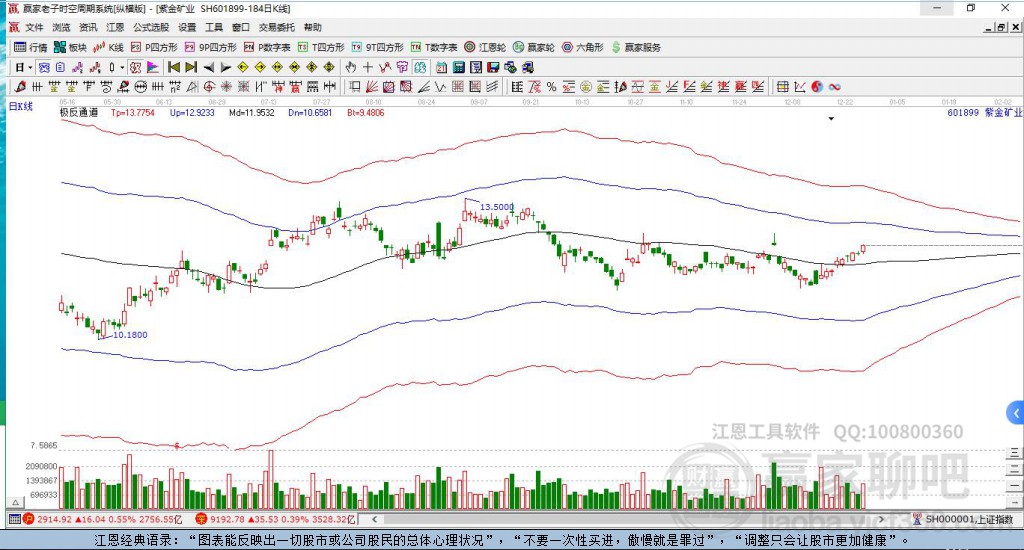Viewport: 1024px width, 550px height.
Task: Click the up-triangle button at volume pane corner
Action: pos(16,502)
